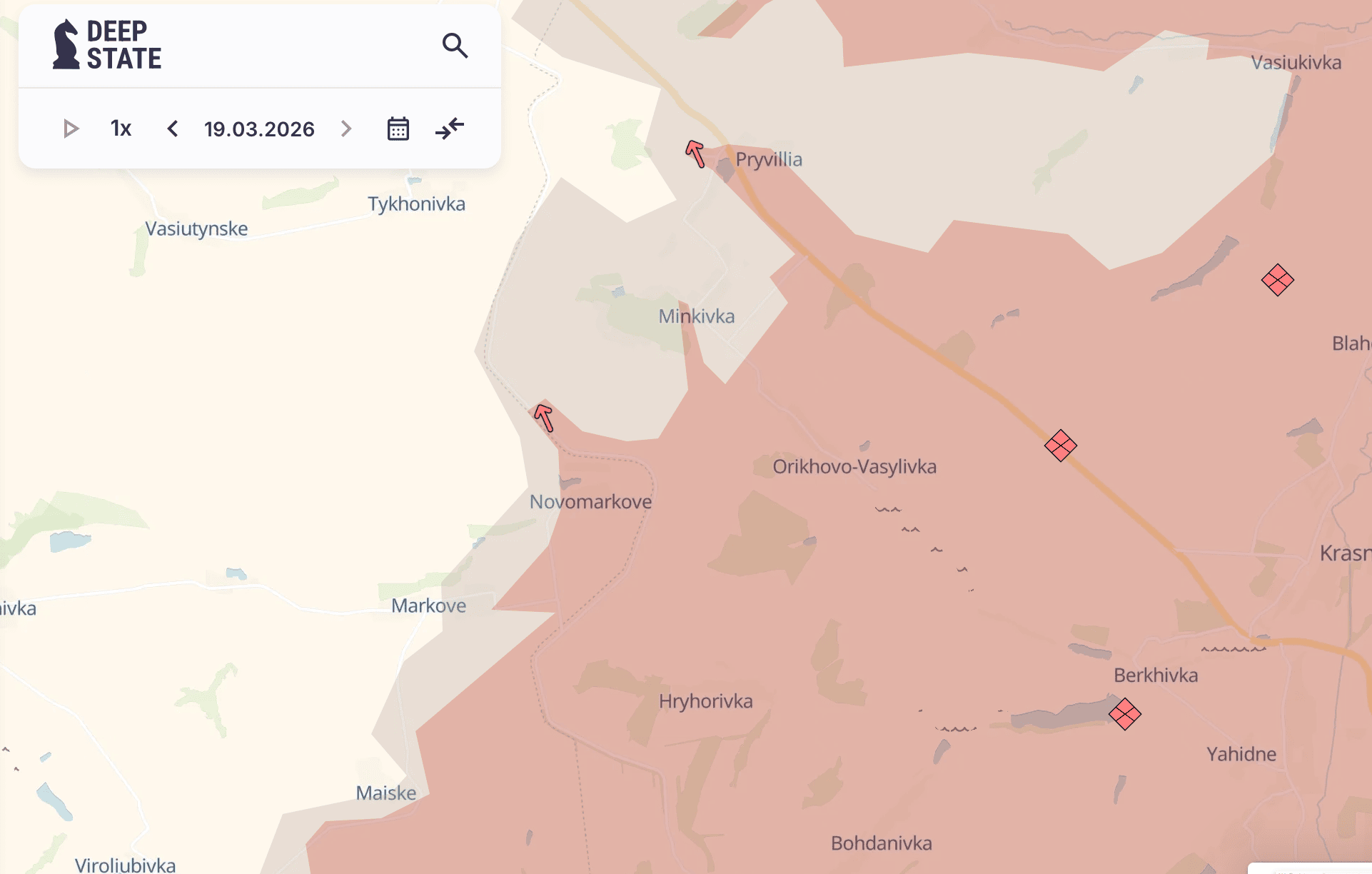
Task: Select the diamond marker below Vasiukivka
Action: (1277, 280)
